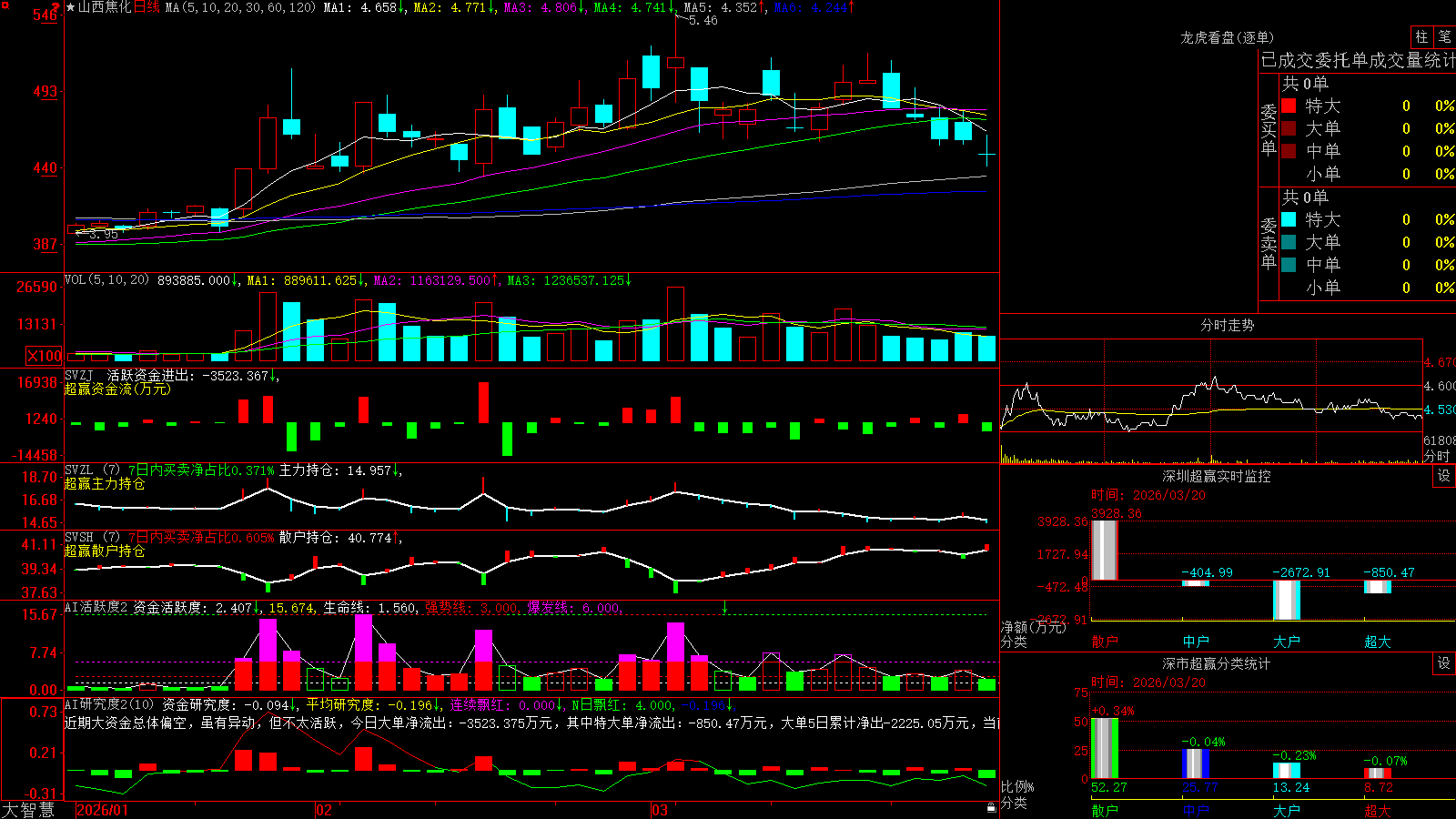Open 设 settings for 深圳超赢实时监控
The height and width of the screenshot is (819, 1456).
1444,476
